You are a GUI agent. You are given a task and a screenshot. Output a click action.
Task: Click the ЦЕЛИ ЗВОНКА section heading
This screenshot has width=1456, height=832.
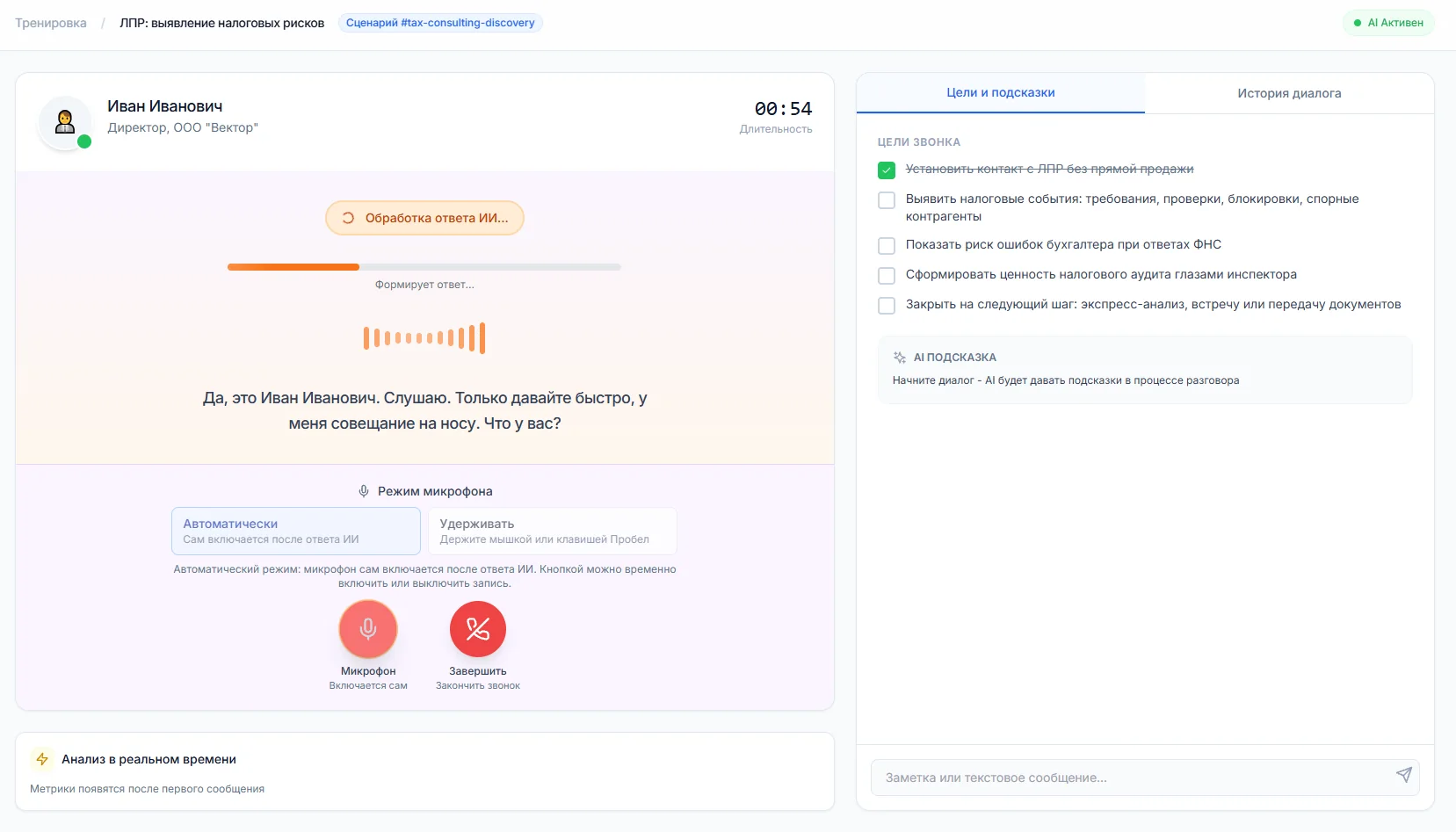click(919, 141)
